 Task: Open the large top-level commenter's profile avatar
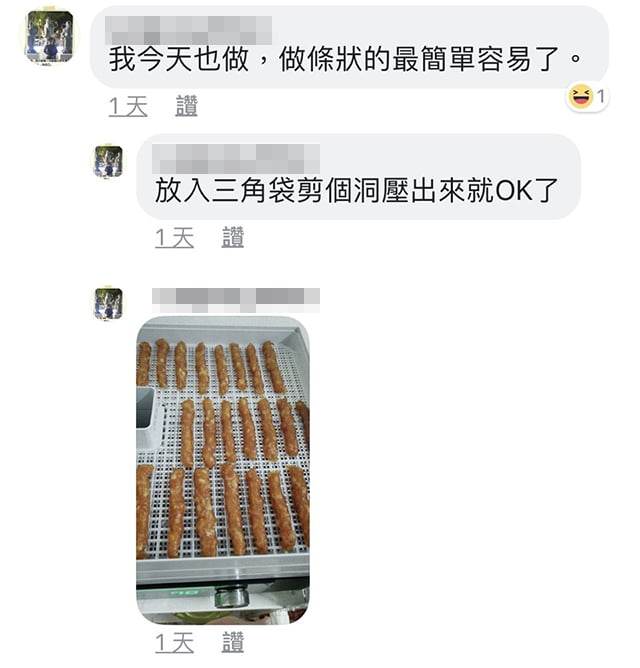(49, 35)
